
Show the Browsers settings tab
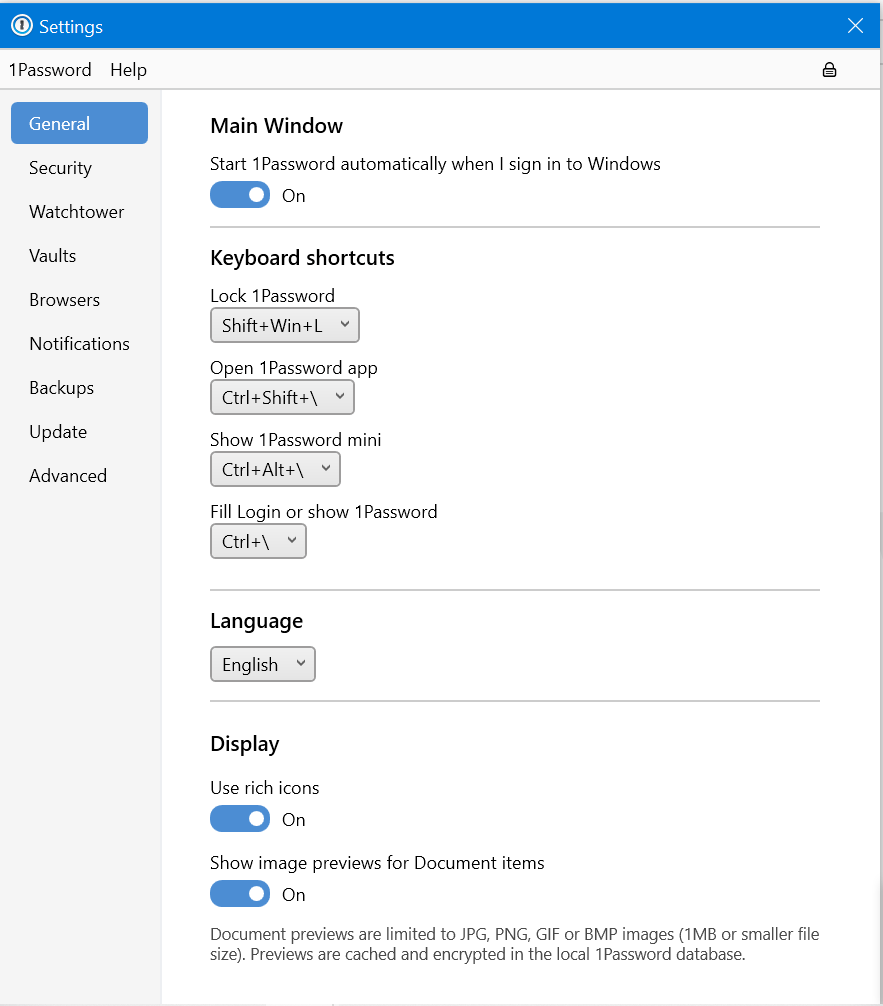pos(64,300)
